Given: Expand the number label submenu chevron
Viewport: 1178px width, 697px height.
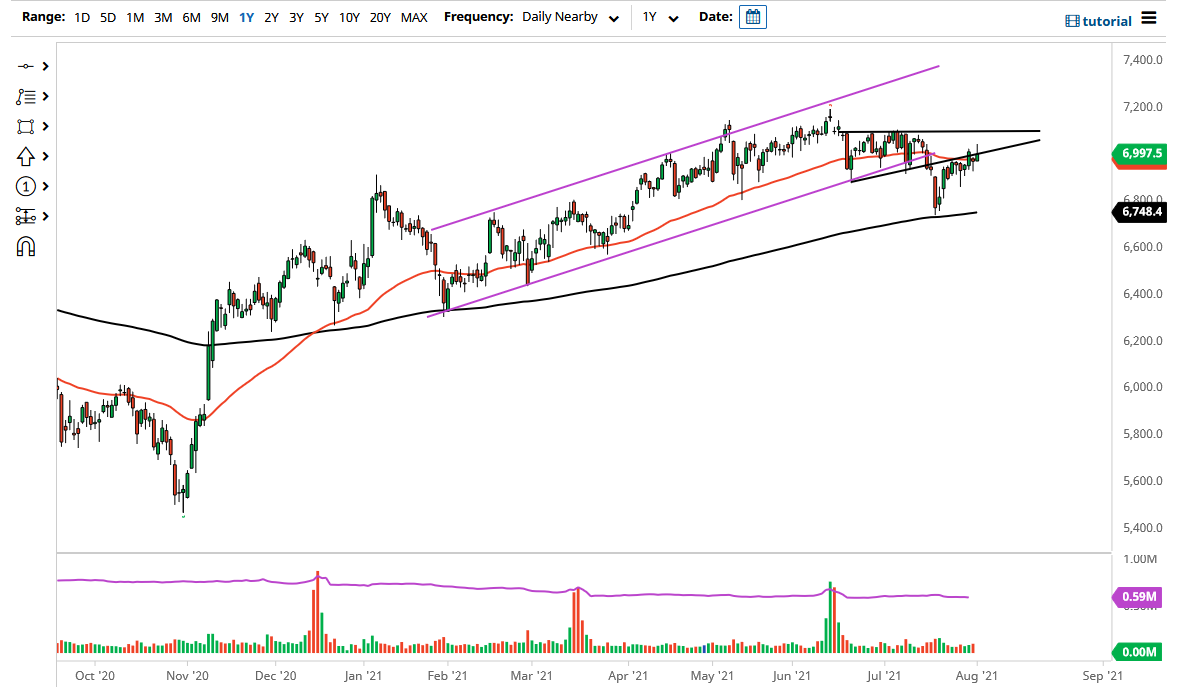Looking at the screenshot, I should [x=46, y=186].
